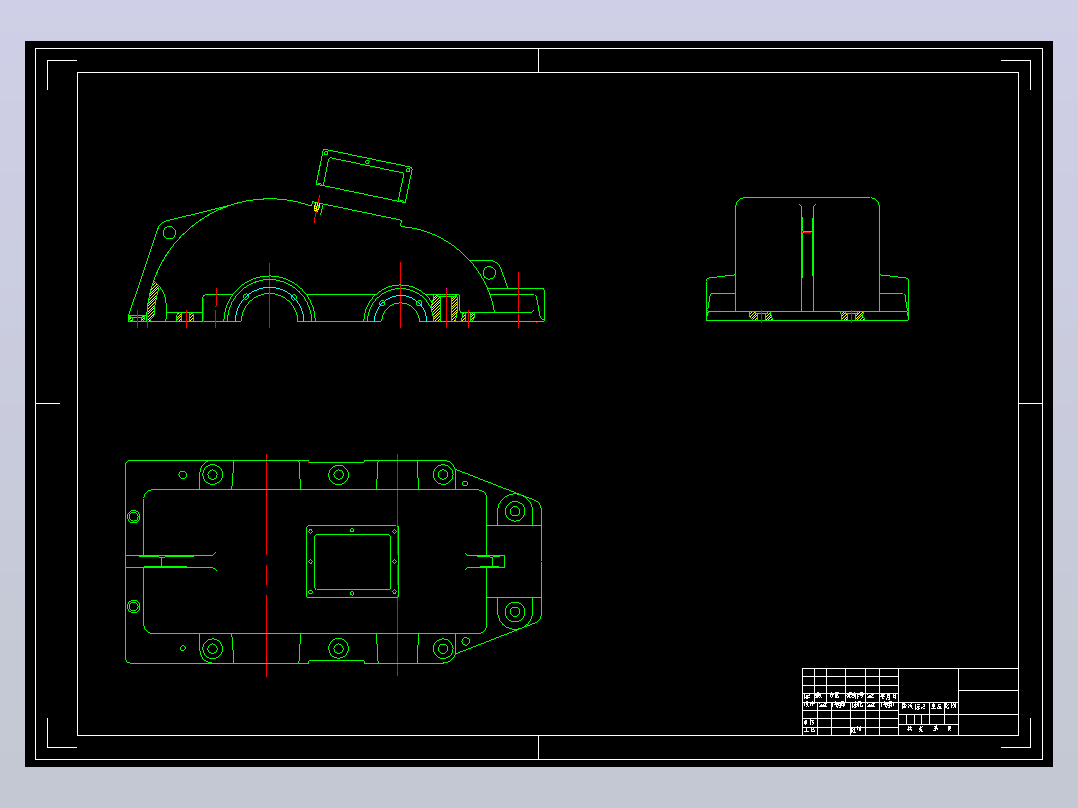
Task: Click the rectangular inspection cover in plan view
Action: click(352, 561)
